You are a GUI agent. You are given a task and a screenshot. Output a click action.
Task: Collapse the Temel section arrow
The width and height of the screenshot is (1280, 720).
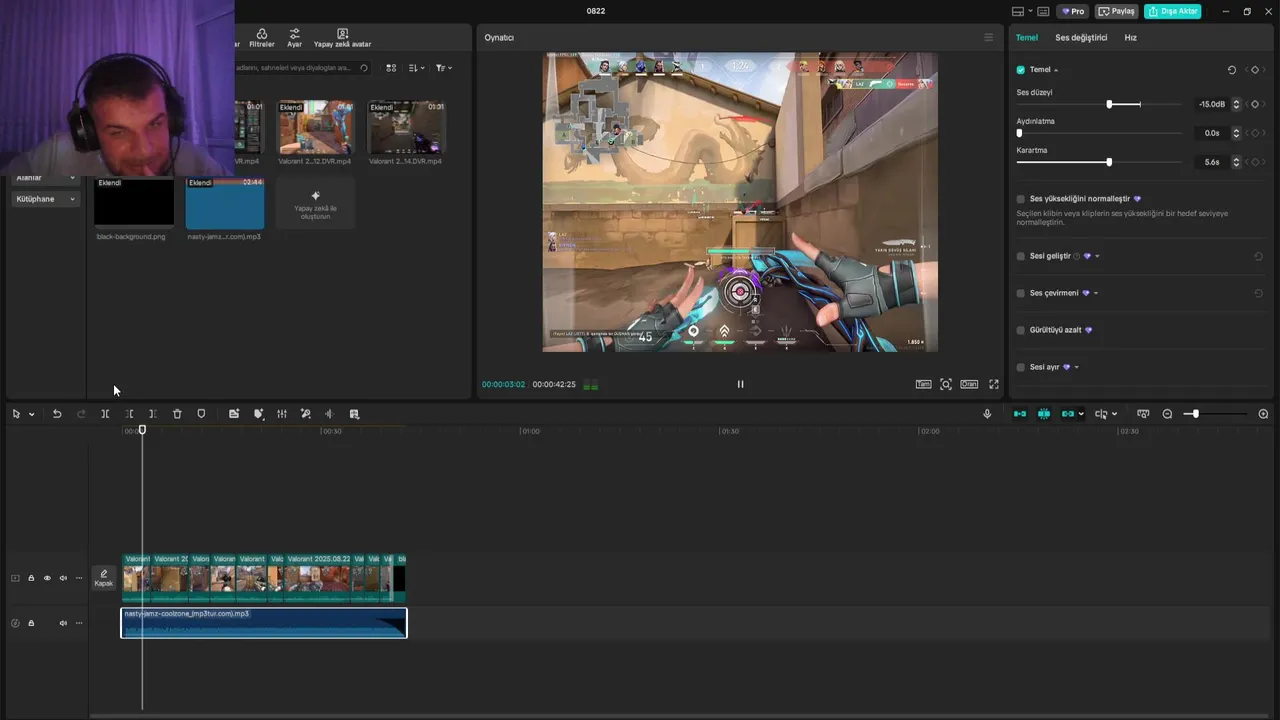click(1056, 70)
